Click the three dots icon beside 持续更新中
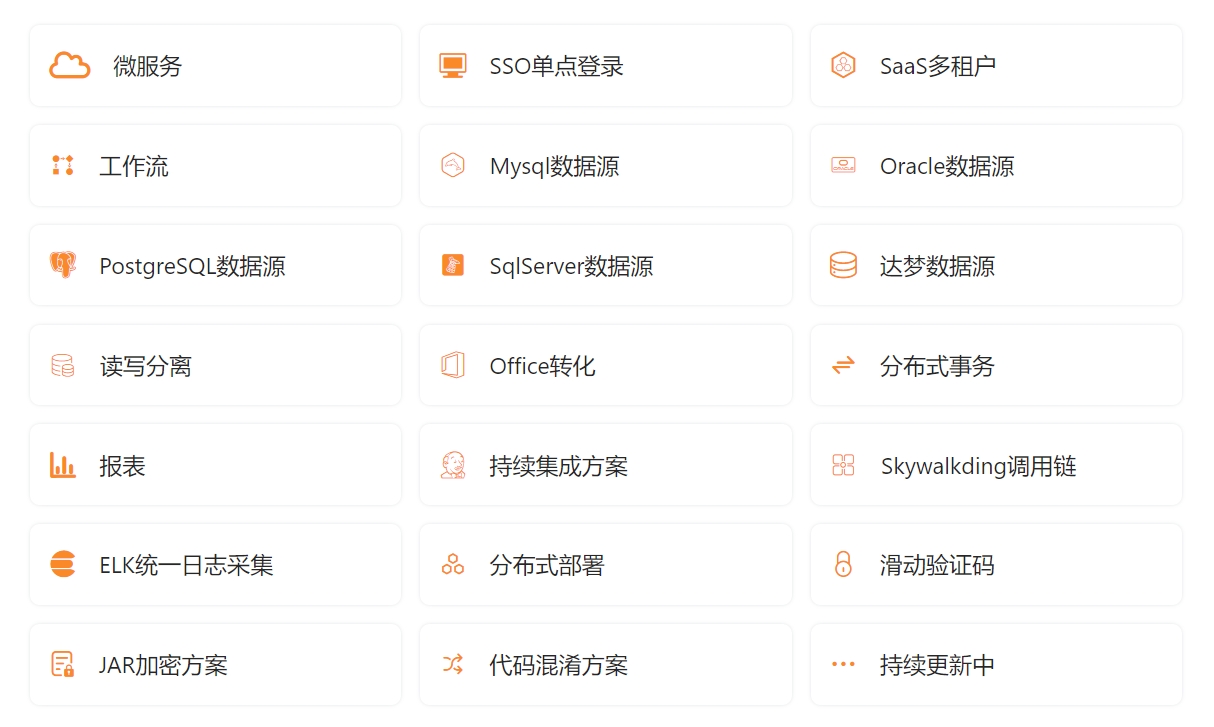This screenshot has width=1214, height=727. tap(843, 665)
